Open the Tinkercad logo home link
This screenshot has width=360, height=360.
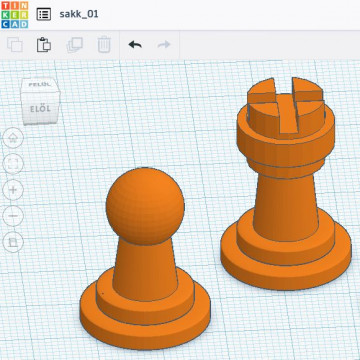tap(15, 14)
